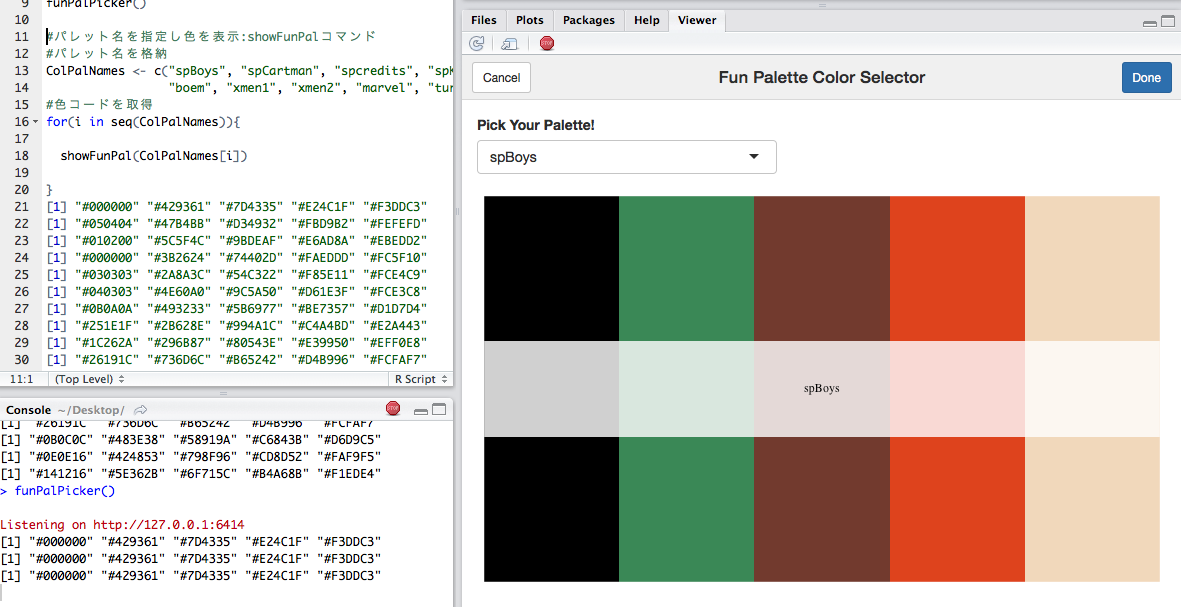Image resolution: width=1181 pixels, height=607 pixels.
Task: Click editor row containing "#0B0A0A"
Action: 237,308
